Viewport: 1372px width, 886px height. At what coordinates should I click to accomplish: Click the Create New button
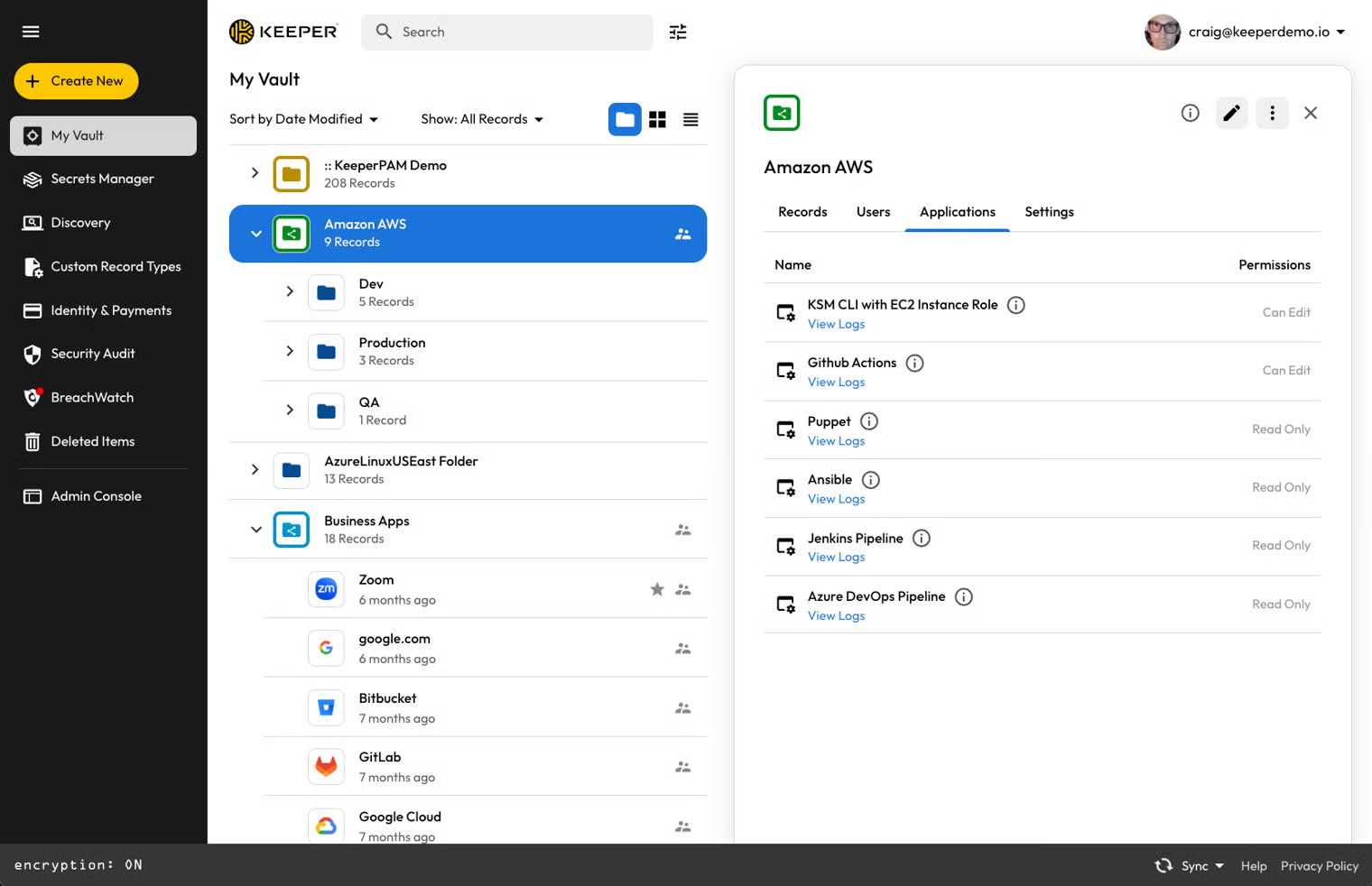(76, 81)
